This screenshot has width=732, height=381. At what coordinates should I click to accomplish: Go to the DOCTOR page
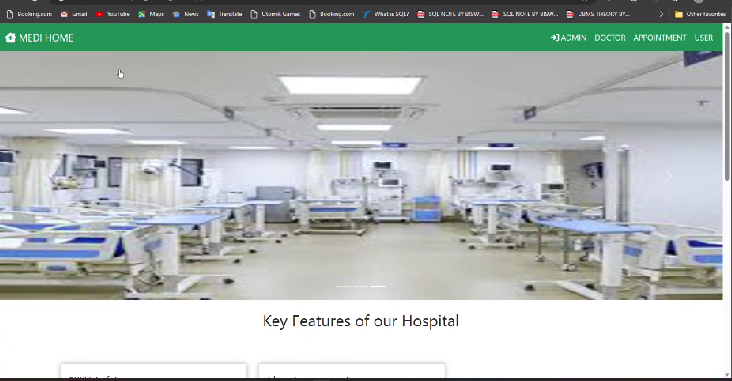[x=610, y=37]
